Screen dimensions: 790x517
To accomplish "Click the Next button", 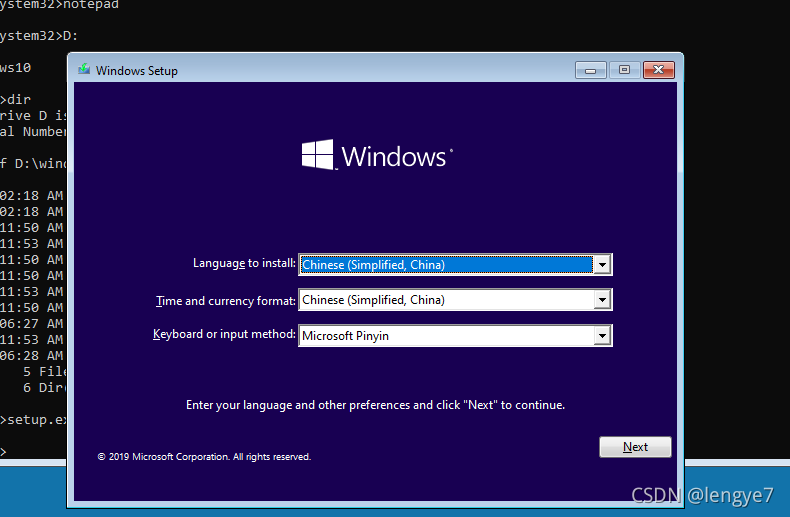I will [635, 447].
